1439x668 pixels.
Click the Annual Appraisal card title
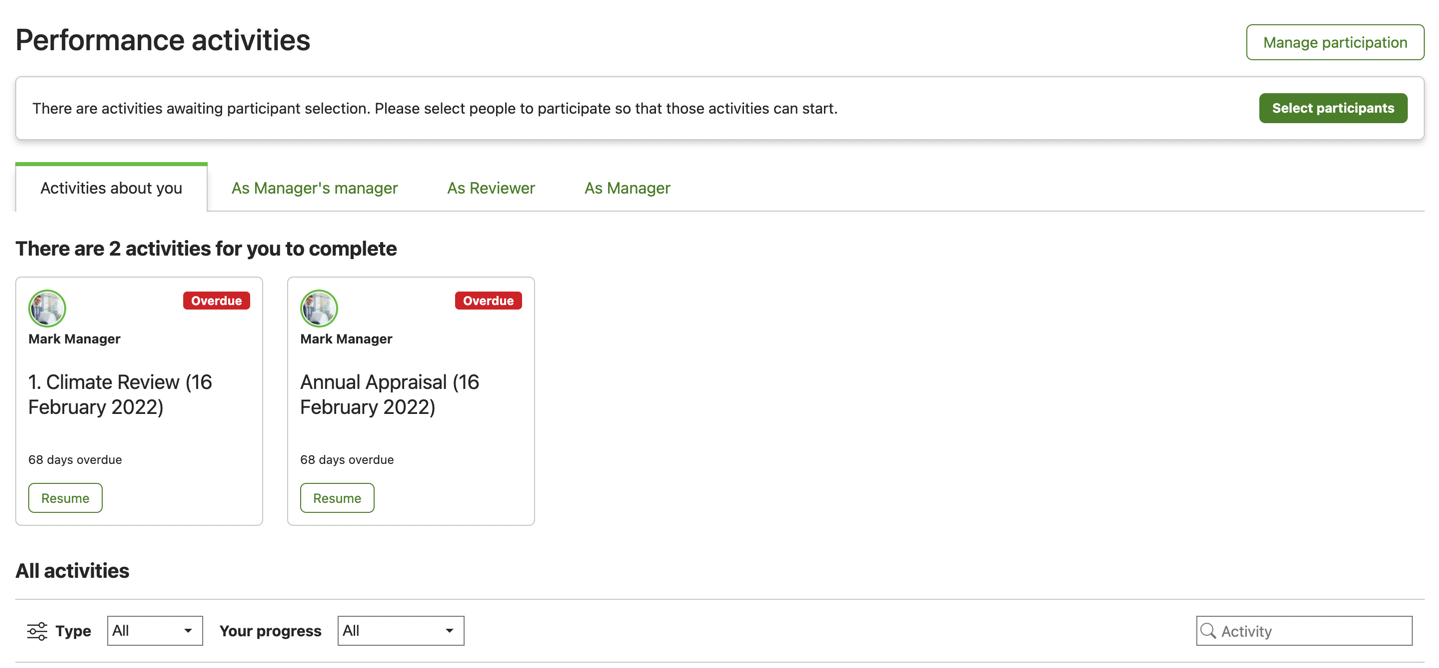pos(390,394)
